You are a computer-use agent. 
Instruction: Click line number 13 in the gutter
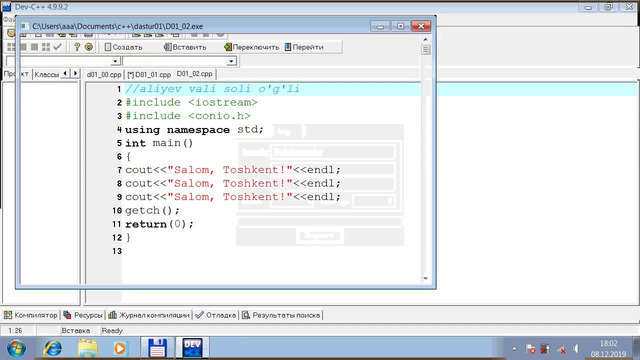click(x=117, y=251)
